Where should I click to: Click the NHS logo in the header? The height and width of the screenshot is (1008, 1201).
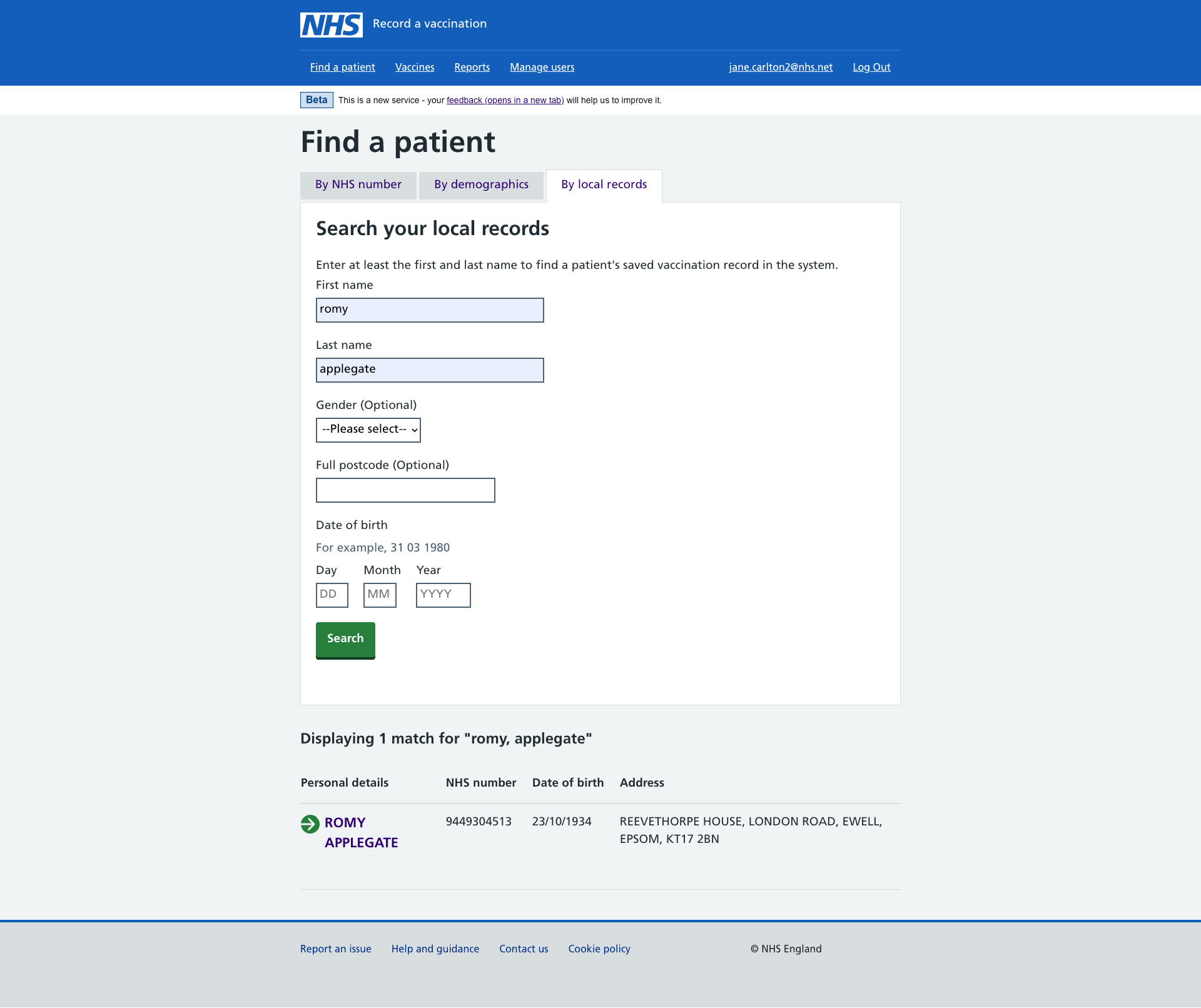click(331, 24)
